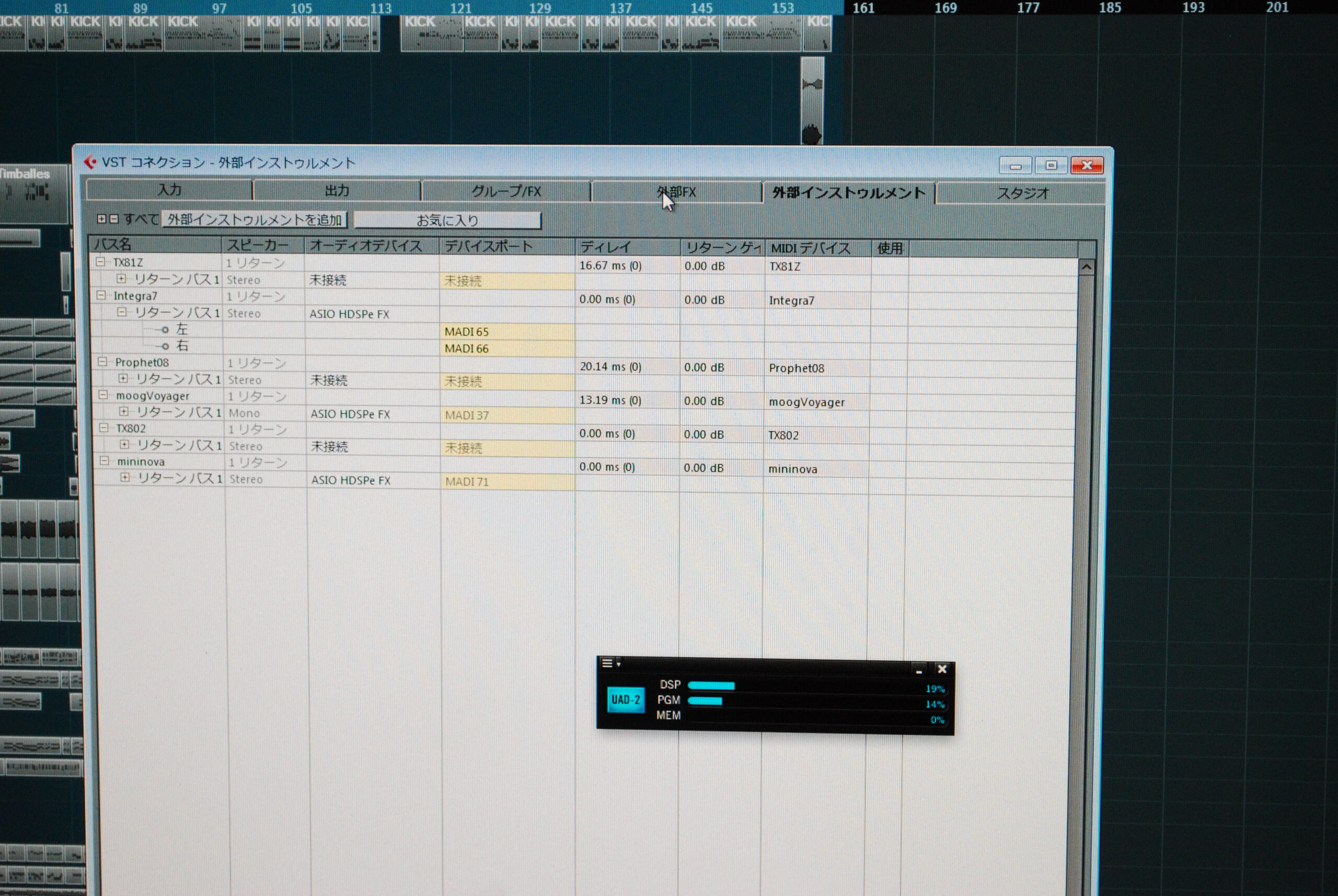Open the お気に入り presets button

(x=447, y=220)
